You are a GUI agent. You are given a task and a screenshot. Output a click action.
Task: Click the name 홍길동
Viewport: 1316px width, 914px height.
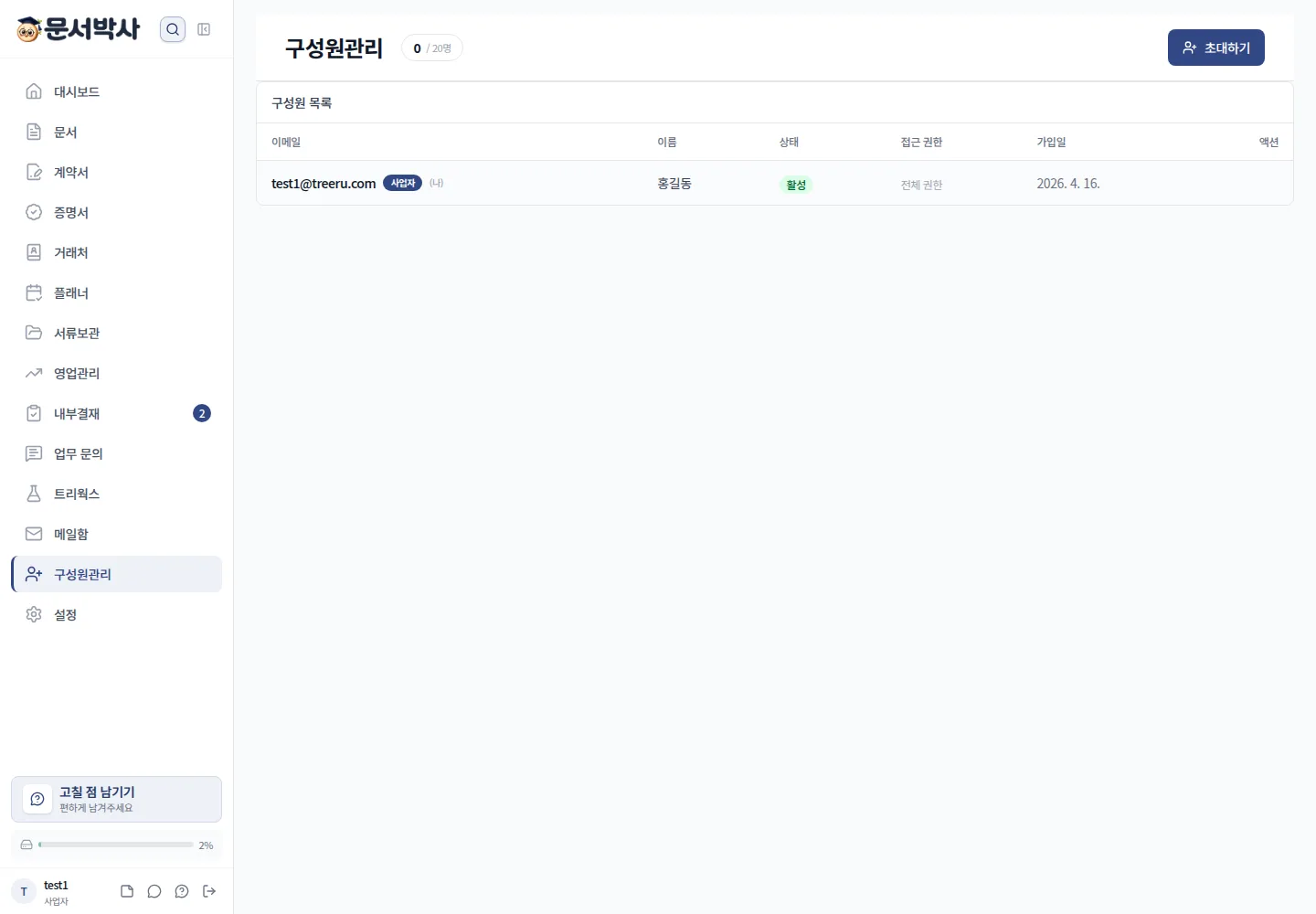(x=674, y=184)
